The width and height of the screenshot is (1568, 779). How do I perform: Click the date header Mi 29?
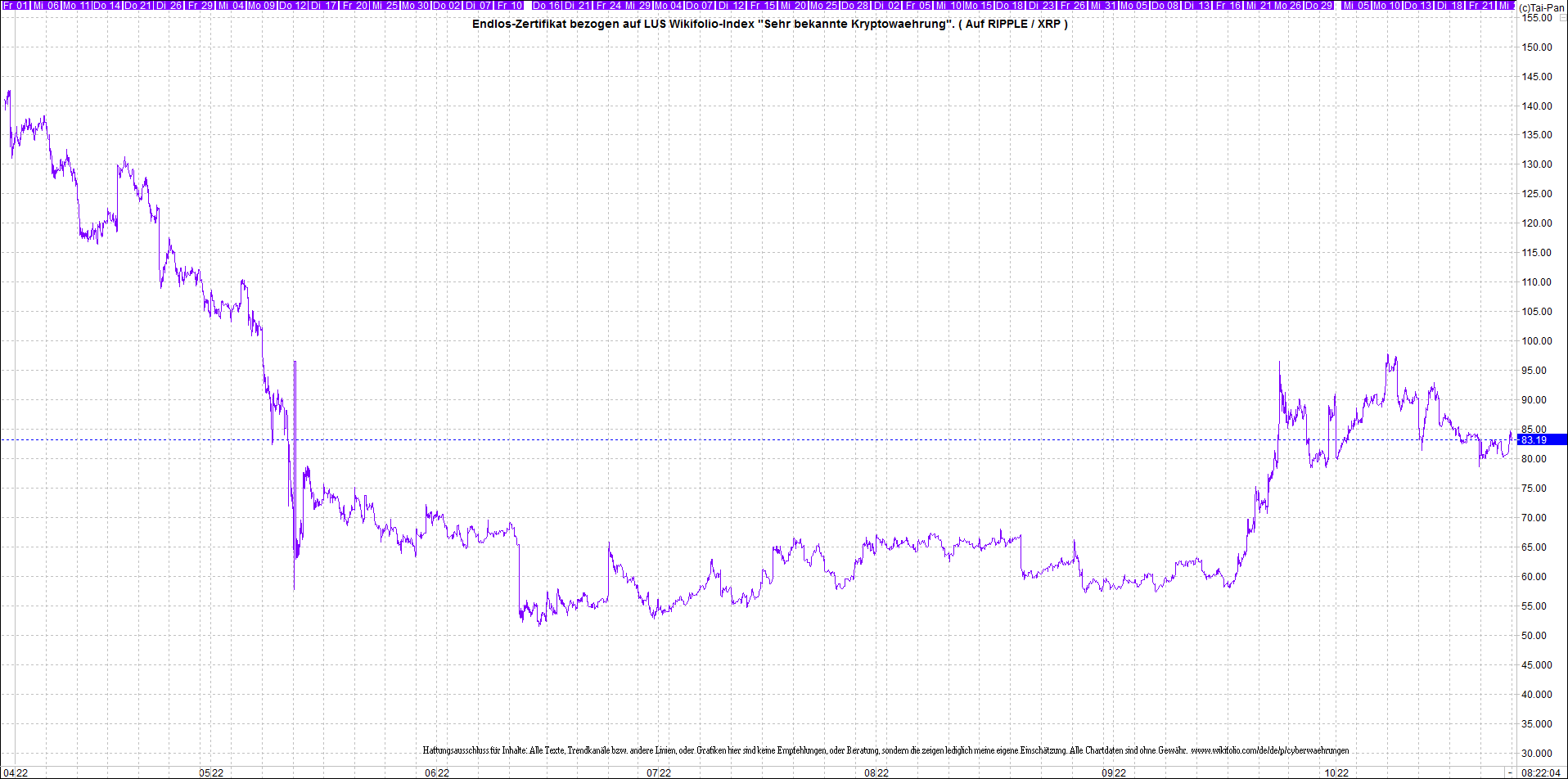[638, 5]
